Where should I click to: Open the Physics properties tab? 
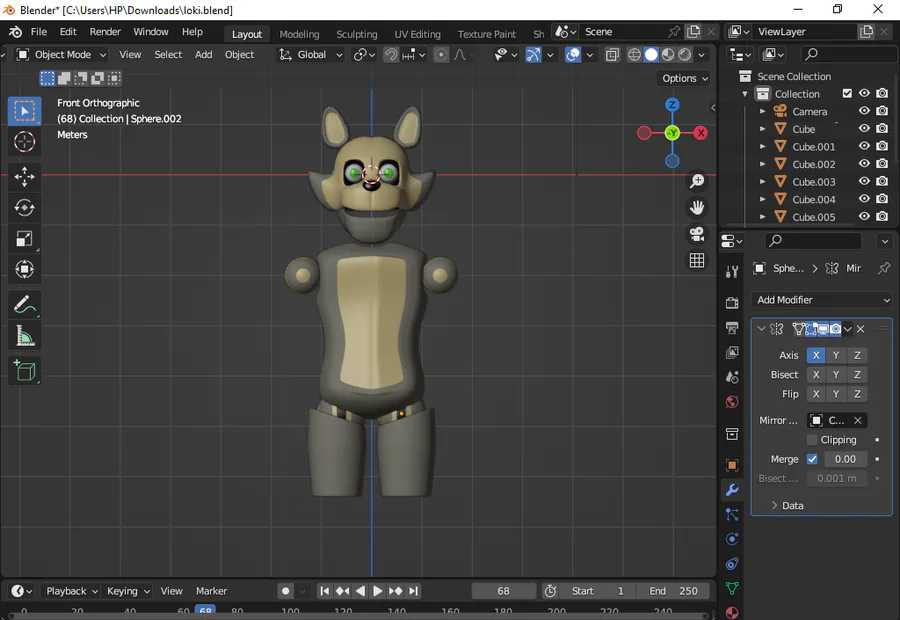[x=732, y=539]
